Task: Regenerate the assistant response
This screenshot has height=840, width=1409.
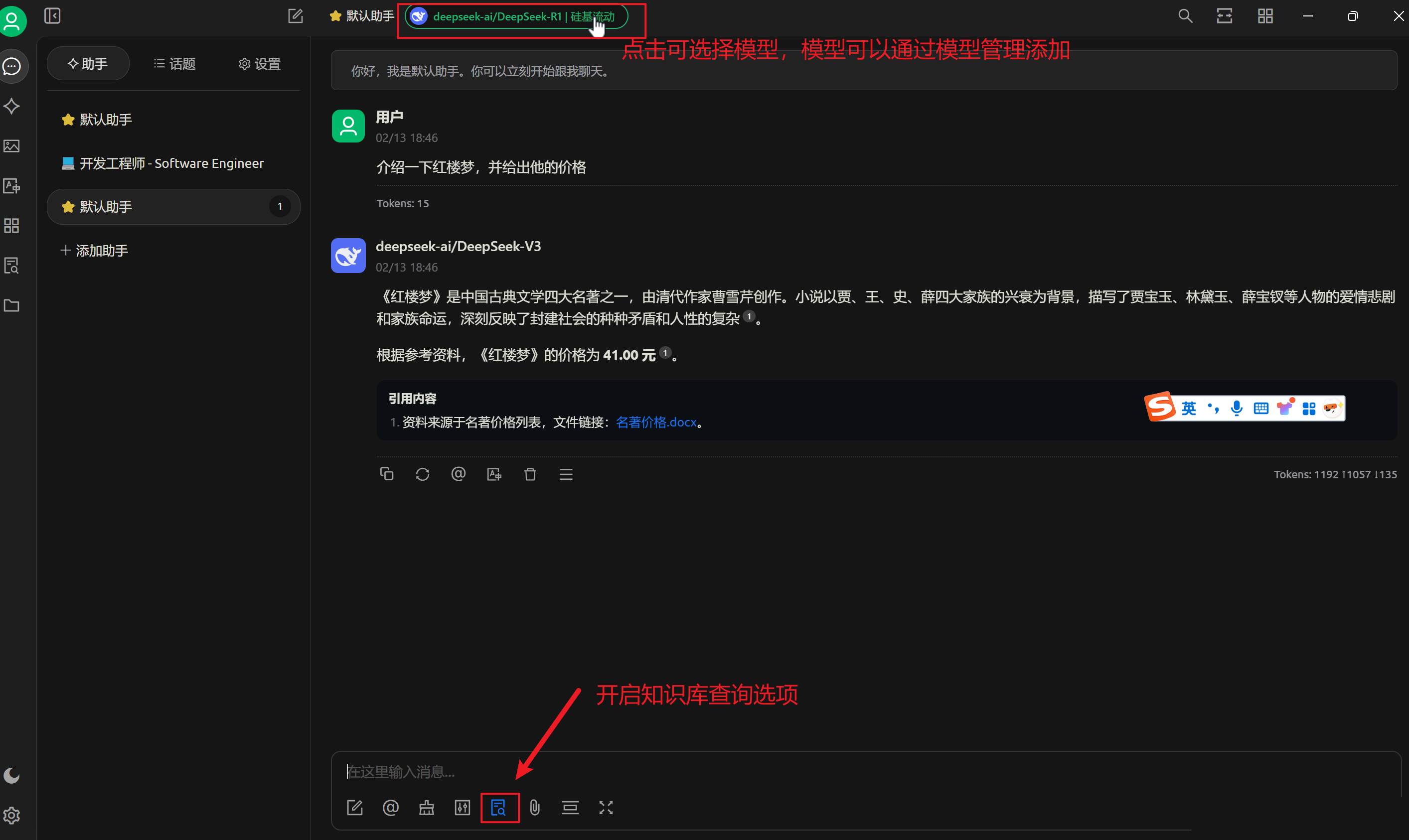Action: [x=423, y=474]
